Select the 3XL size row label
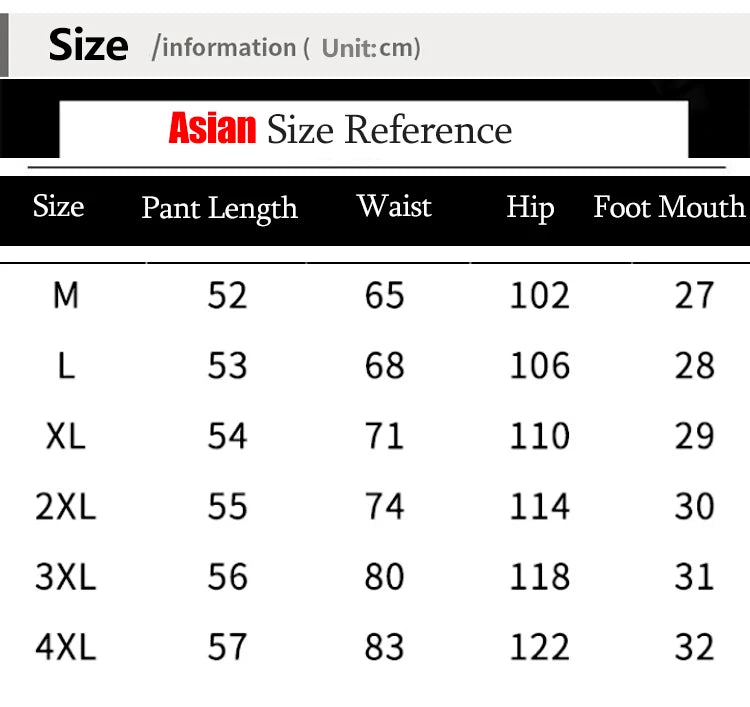Viewport: 750px width, 707px height. click(66, 576)
